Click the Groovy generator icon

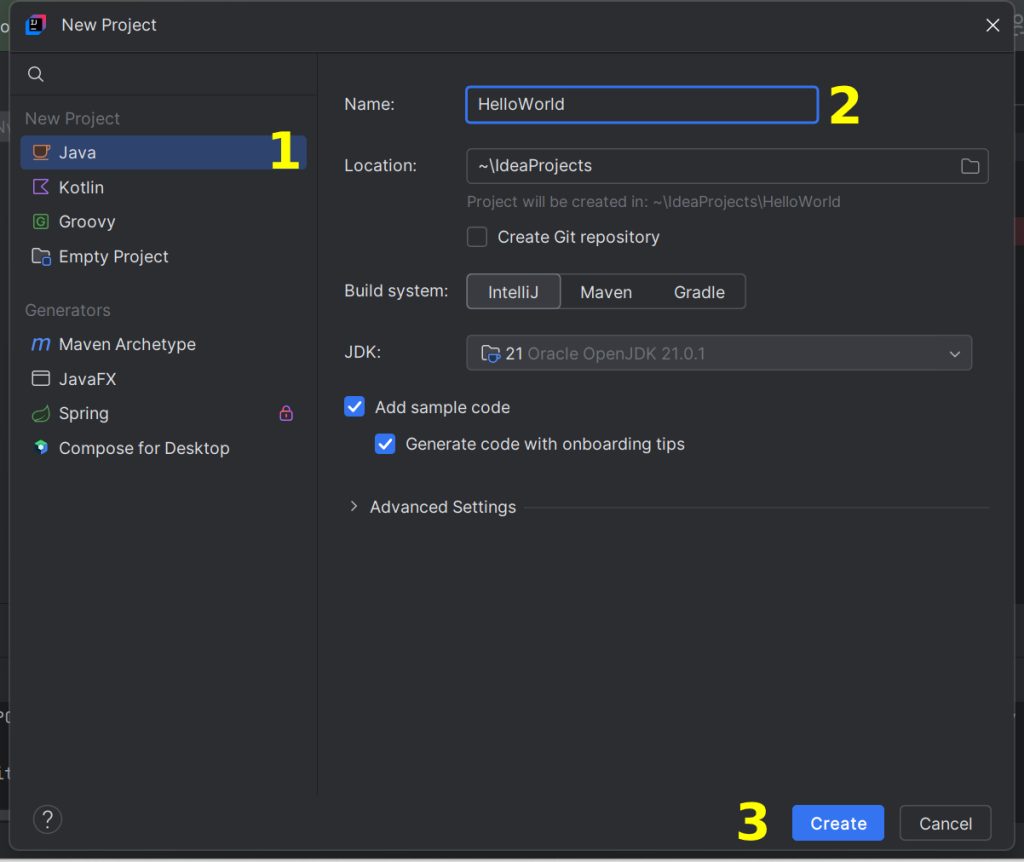(41, 222)
